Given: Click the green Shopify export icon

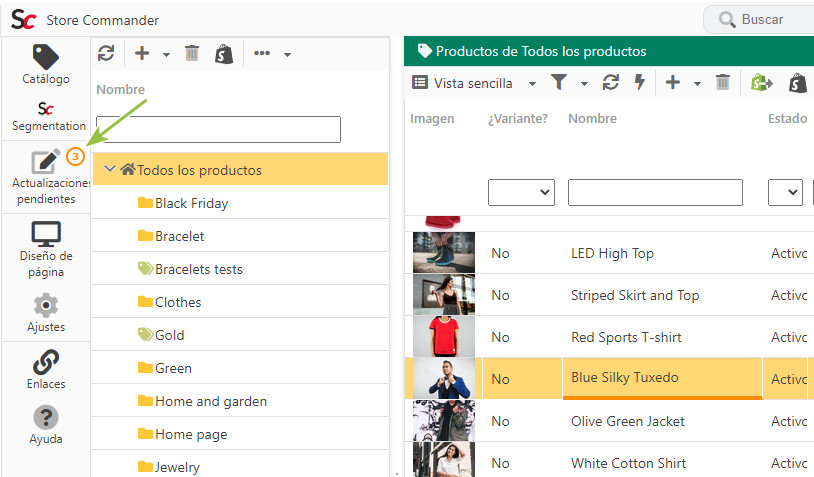Looking at the screenshot, I should click(761, 83).
